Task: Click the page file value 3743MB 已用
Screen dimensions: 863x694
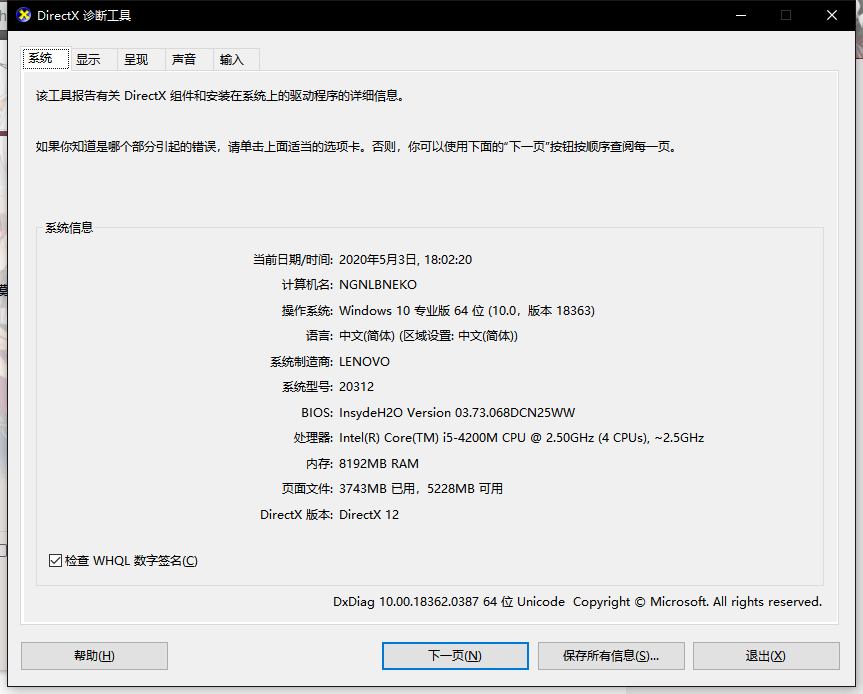Action: [x=421, y=489]
